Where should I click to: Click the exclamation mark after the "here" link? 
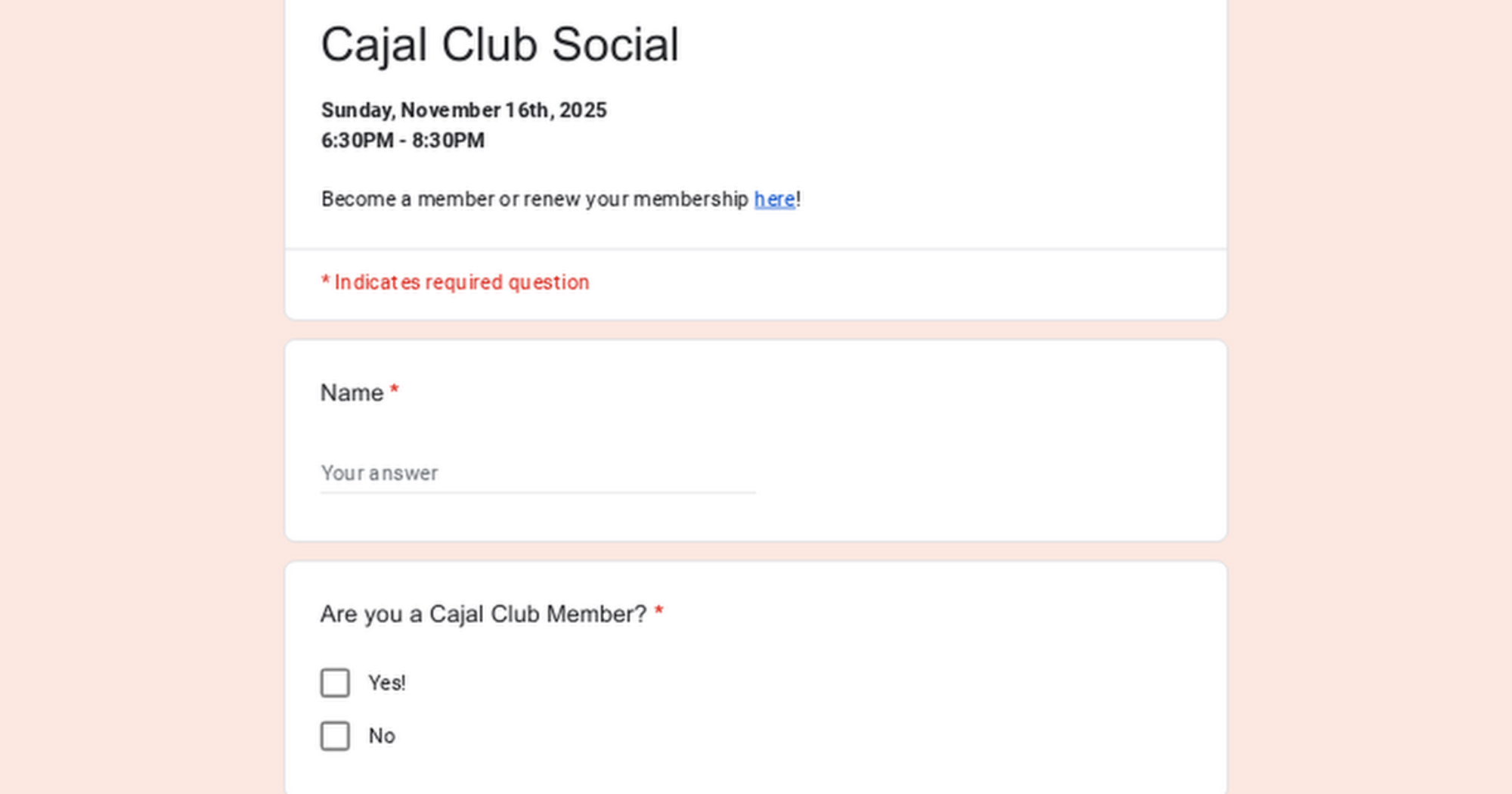point(799,199)
